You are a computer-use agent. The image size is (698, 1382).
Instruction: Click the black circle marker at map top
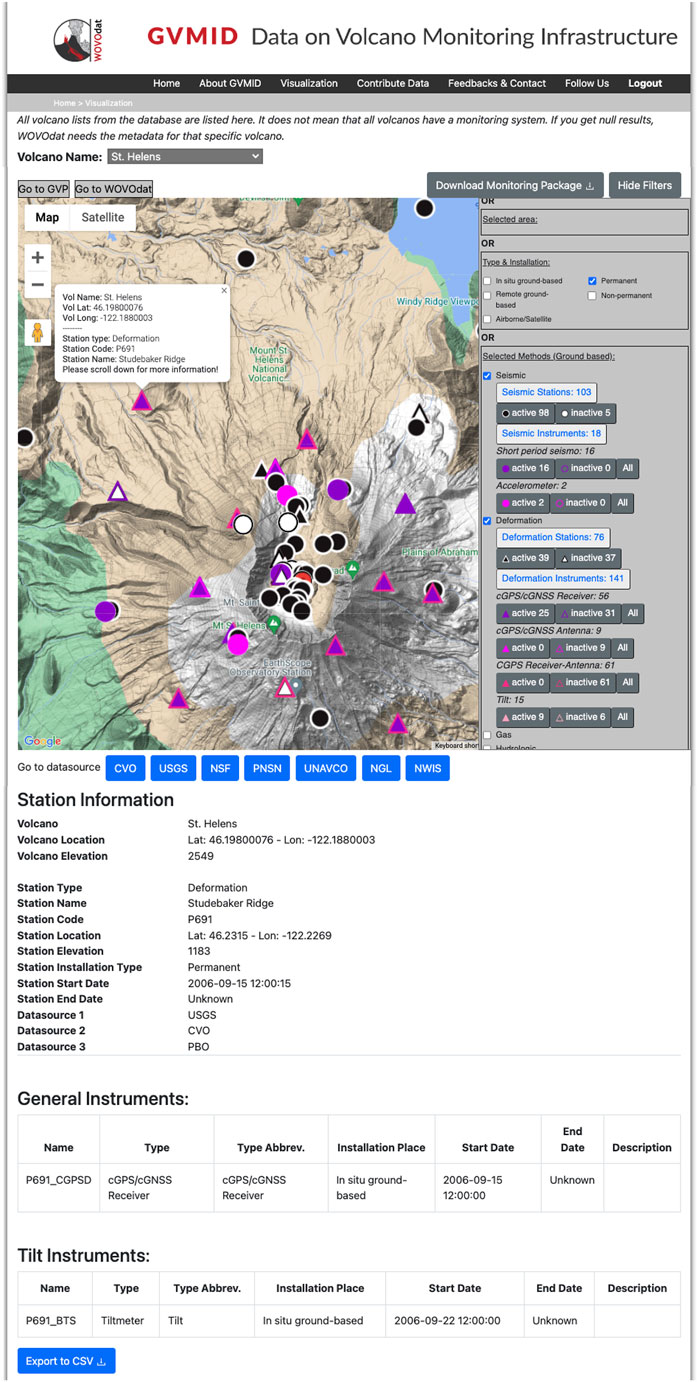click(425, 208)
